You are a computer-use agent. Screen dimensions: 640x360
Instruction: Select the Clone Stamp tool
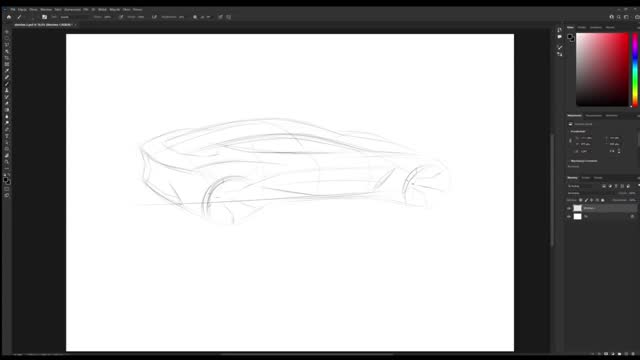(7, 91)
